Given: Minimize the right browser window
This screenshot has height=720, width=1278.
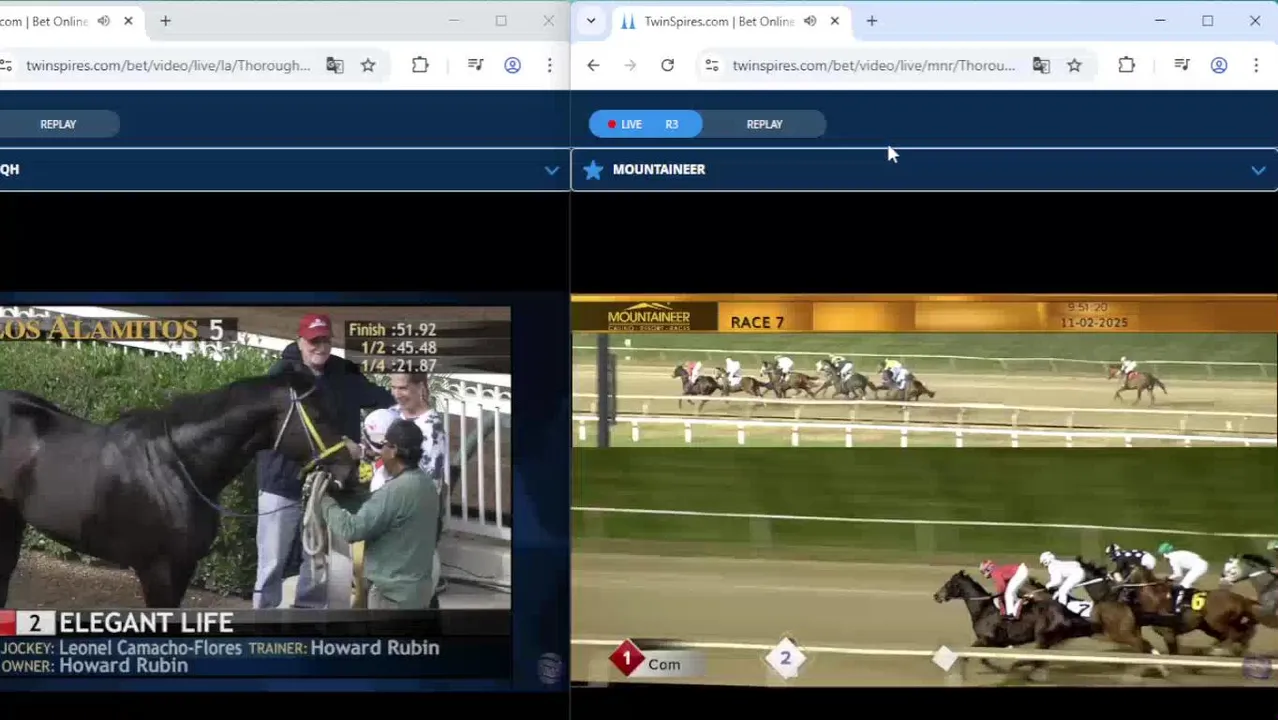Looking at the screenshot, I should click(1160, 21).
